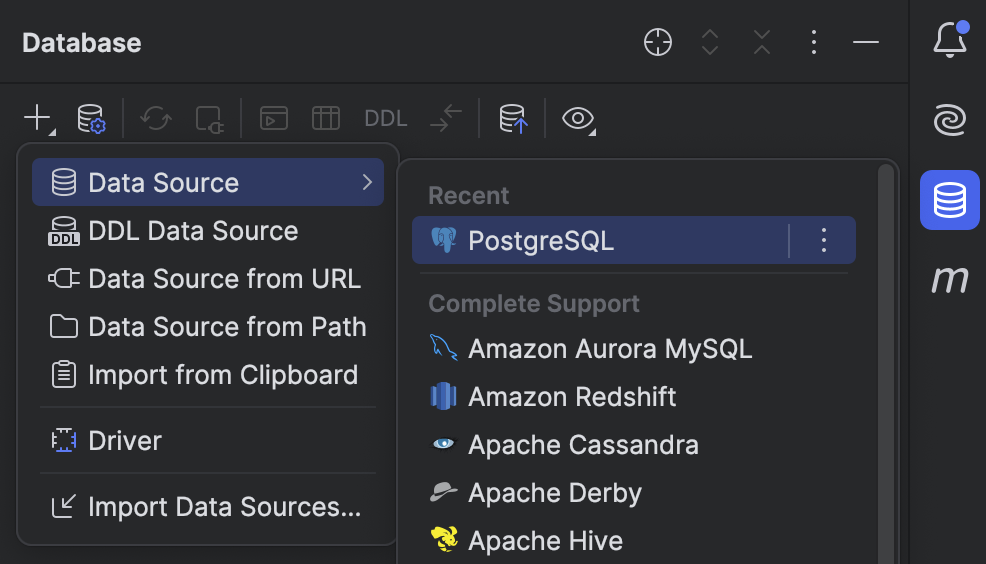The height and width of the screenshot is (564, 986).
Task: Click the DDL toolbar button
Action: click(385, 118)
